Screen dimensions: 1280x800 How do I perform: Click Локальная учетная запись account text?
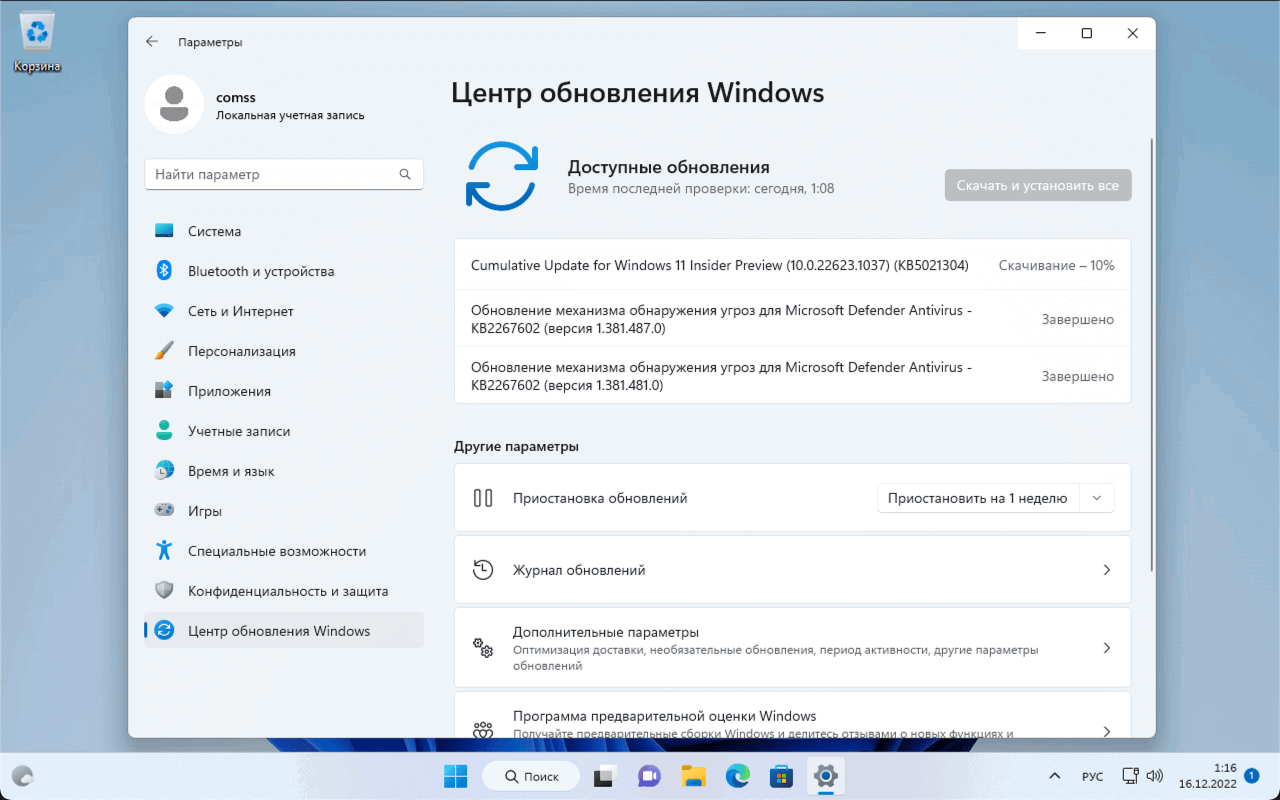tap(290, 115)
